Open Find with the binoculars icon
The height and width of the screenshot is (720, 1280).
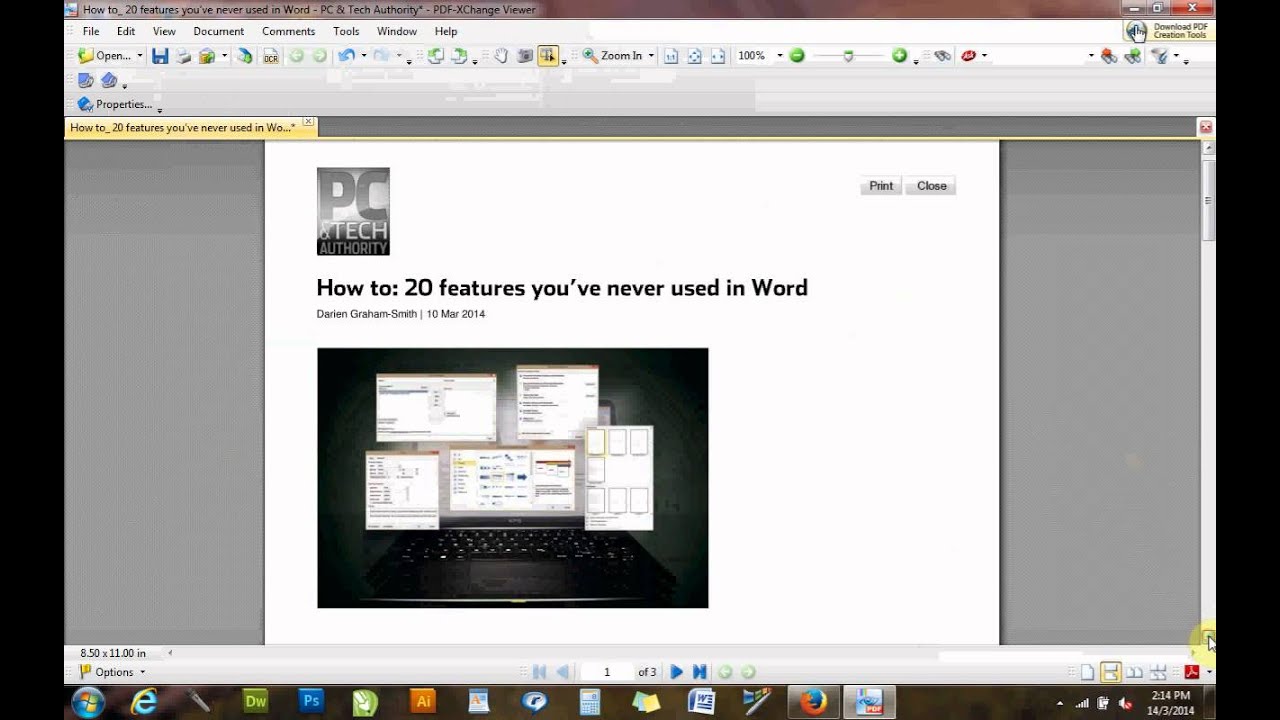[942, 56]
